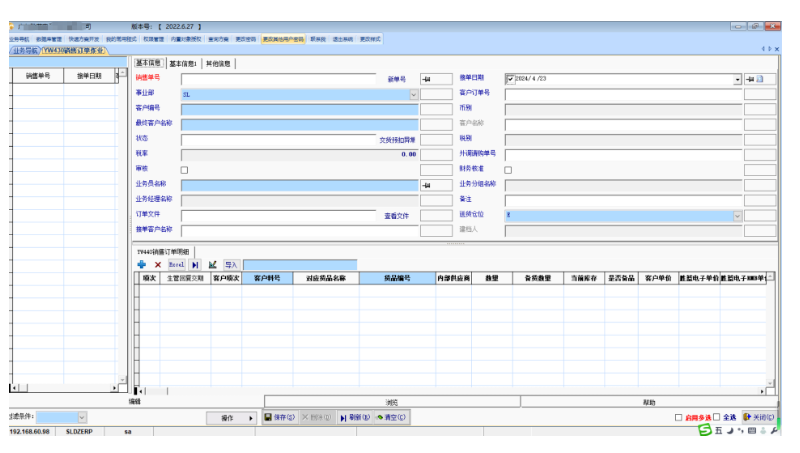Open the 数据库管理 menu item
Image resolution: width=800 pixels, height=453 pixels.
[x=48, y=39]
